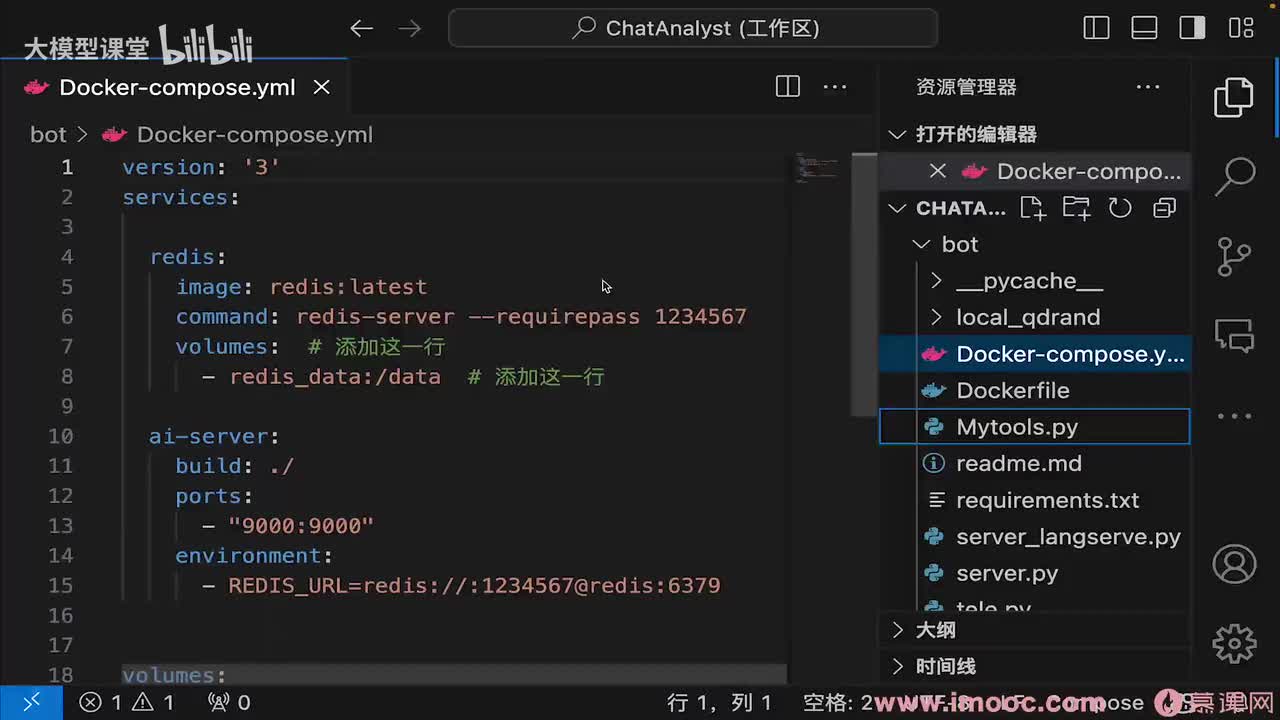The image size is (1280, 720).
Task: Collapse the CHATA... workspace section
Action: [x=946, y=208]
